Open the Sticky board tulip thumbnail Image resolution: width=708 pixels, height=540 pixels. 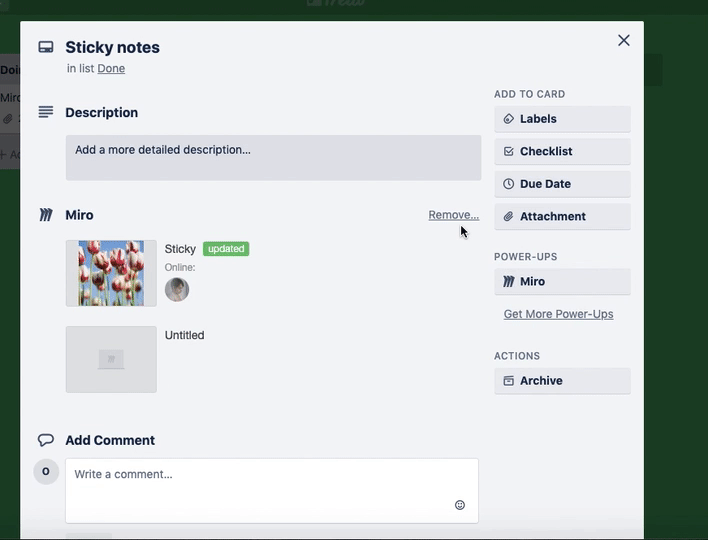pos(111,273)
